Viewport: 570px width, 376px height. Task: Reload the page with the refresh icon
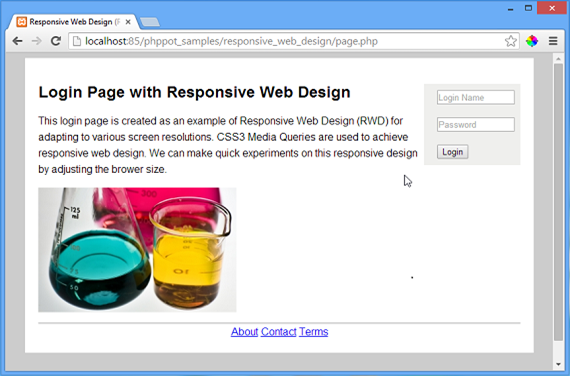click(56, 41)
